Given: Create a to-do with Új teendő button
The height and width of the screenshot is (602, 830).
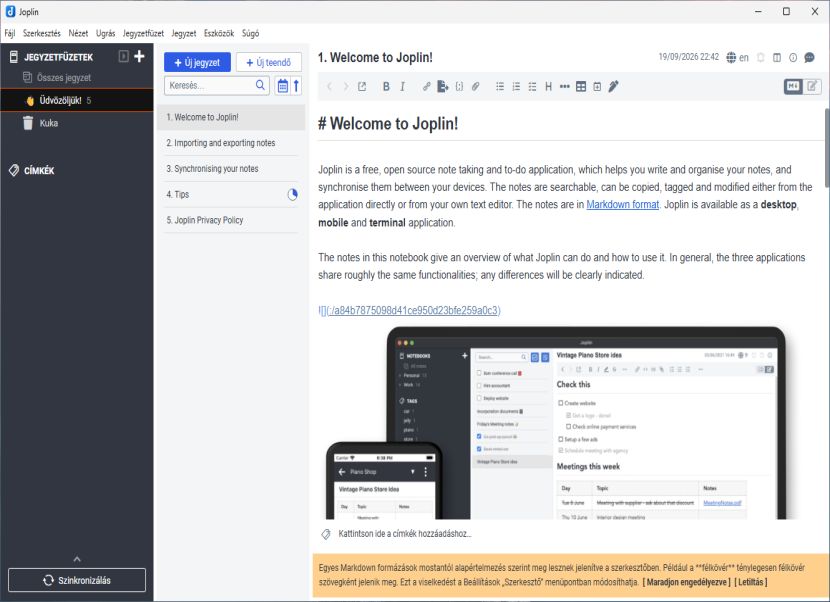Looking at the screenshot, I should pyautogui.click(x=269, y=62).
